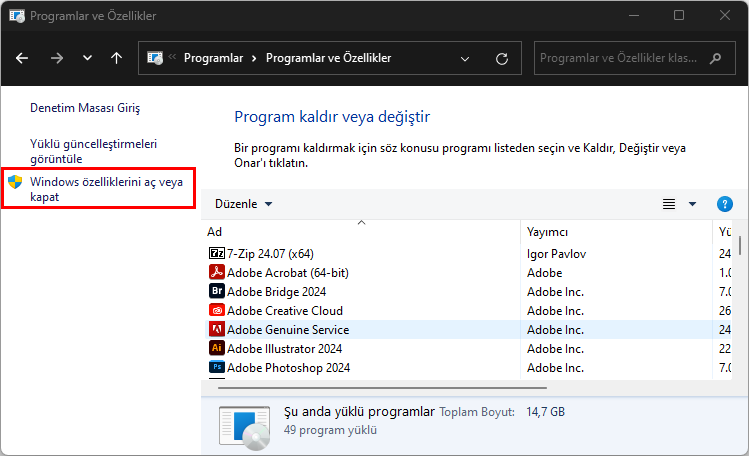749x456 pixels.
Task: Open the Düzenle dropdown menu
Action: click(x=244, y=204)
